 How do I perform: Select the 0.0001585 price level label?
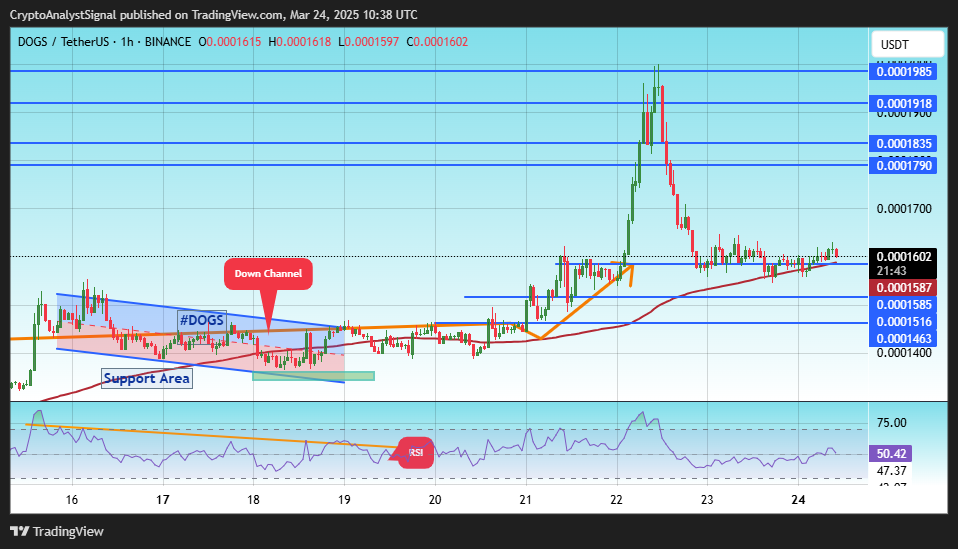point(903,304)
